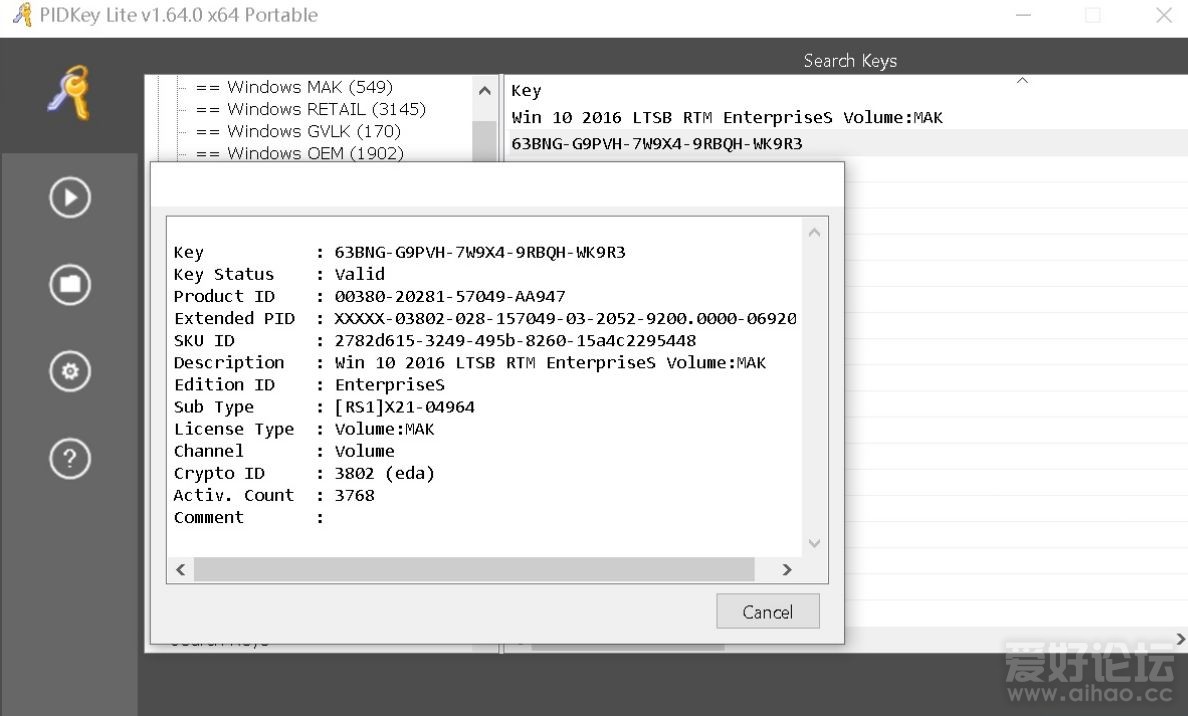Open the help question mark icon
Viewport: 1188px width, 716px height.
pyautogui.click(x=70, y=458)
